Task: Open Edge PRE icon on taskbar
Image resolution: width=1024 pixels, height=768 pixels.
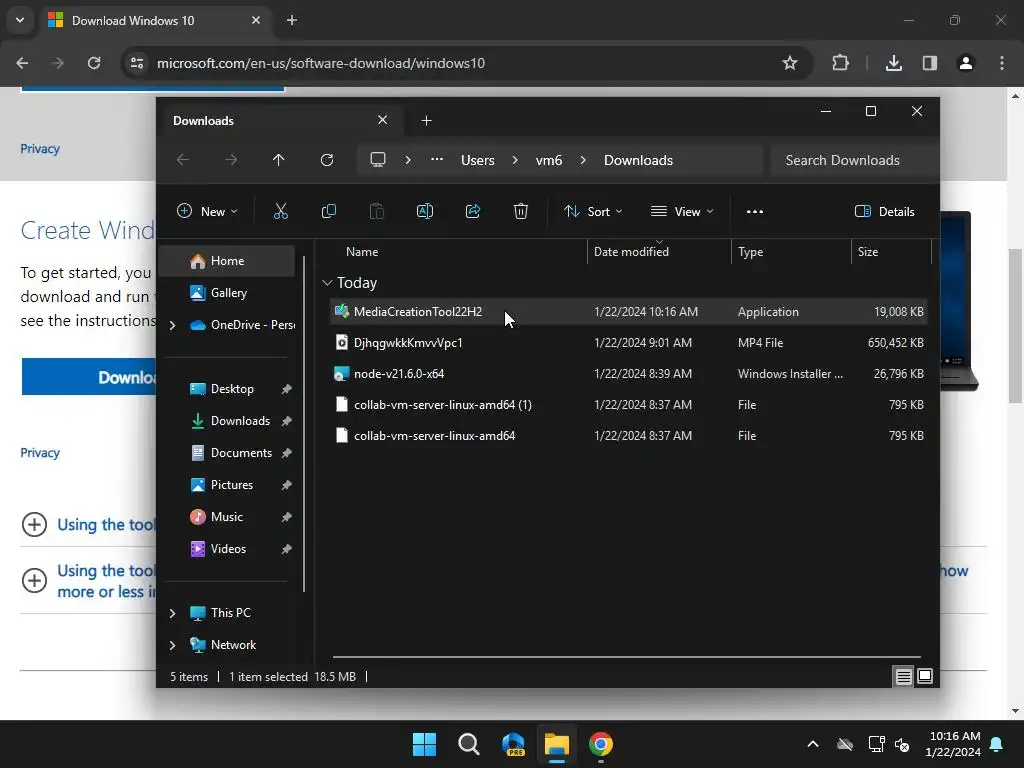Action: pos(513,744)
